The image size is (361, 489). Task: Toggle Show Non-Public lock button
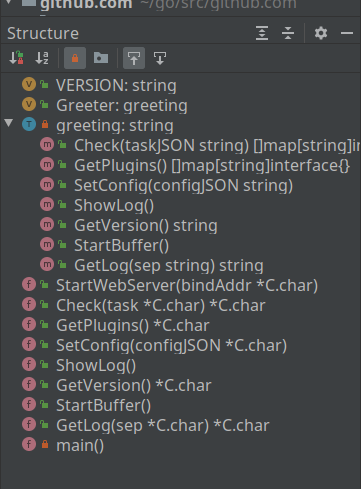click(x=75, y=58)
